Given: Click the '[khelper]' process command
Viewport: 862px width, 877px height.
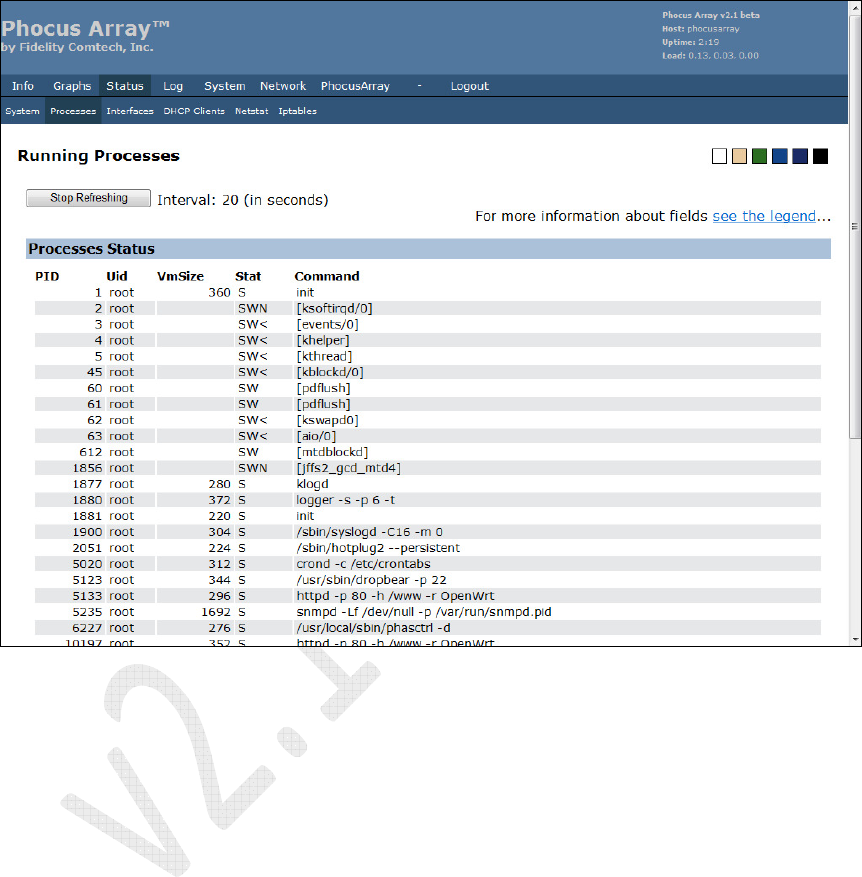Looking at the screenshot, I should [323, 340].
